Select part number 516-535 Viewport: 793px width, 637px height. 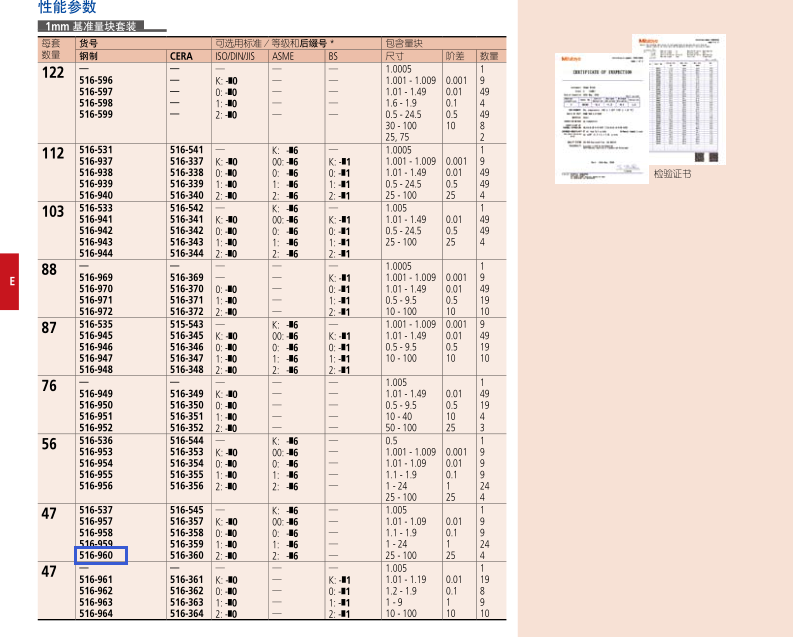[96, 325]
